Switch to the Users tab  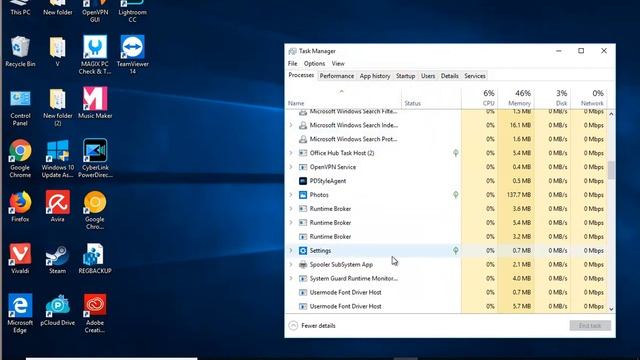428,76
